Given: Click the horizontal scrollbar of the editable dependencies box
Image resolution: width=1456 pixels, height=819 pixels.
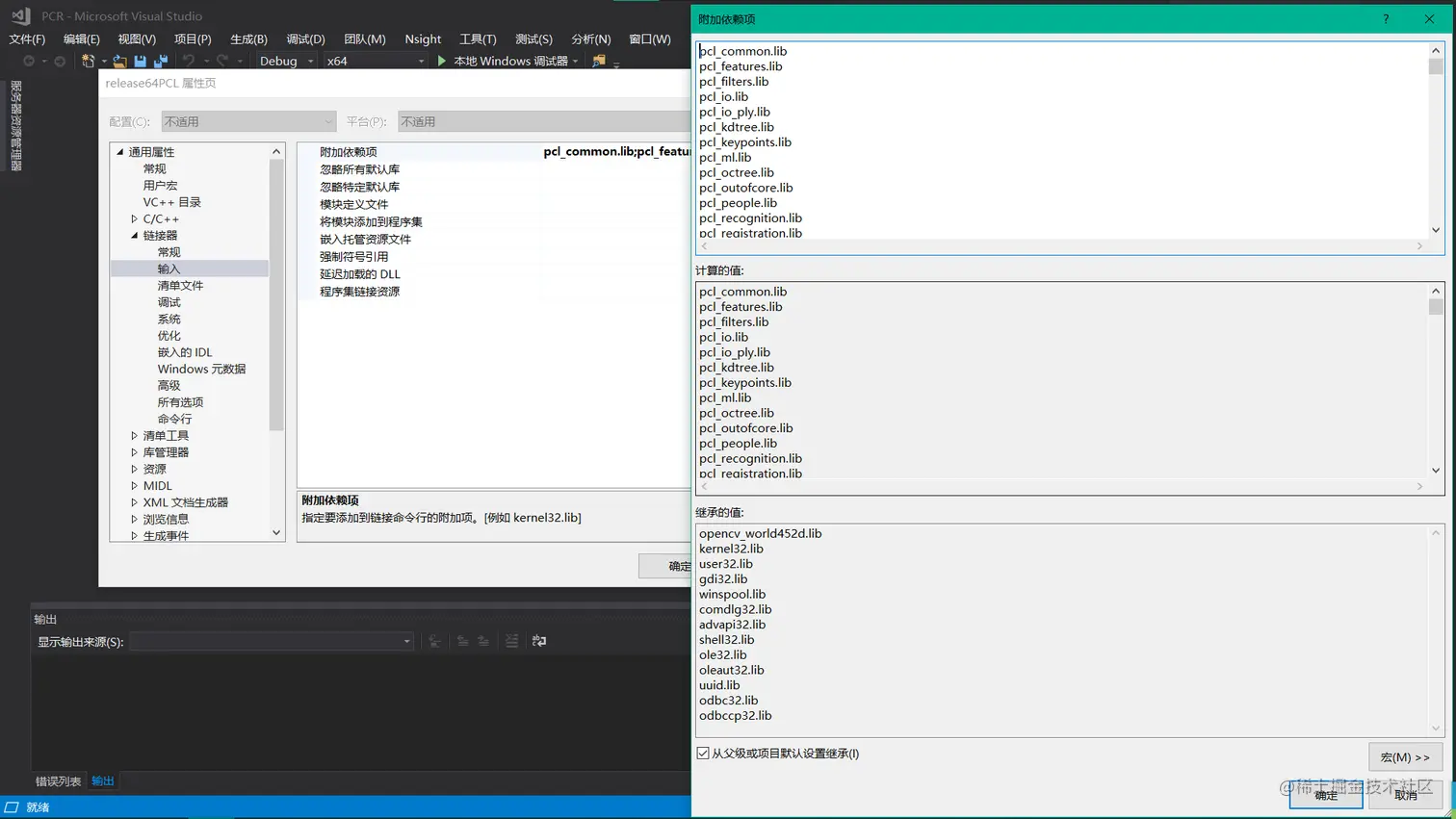Looking at the screenshot, I should click(1062, 246).
